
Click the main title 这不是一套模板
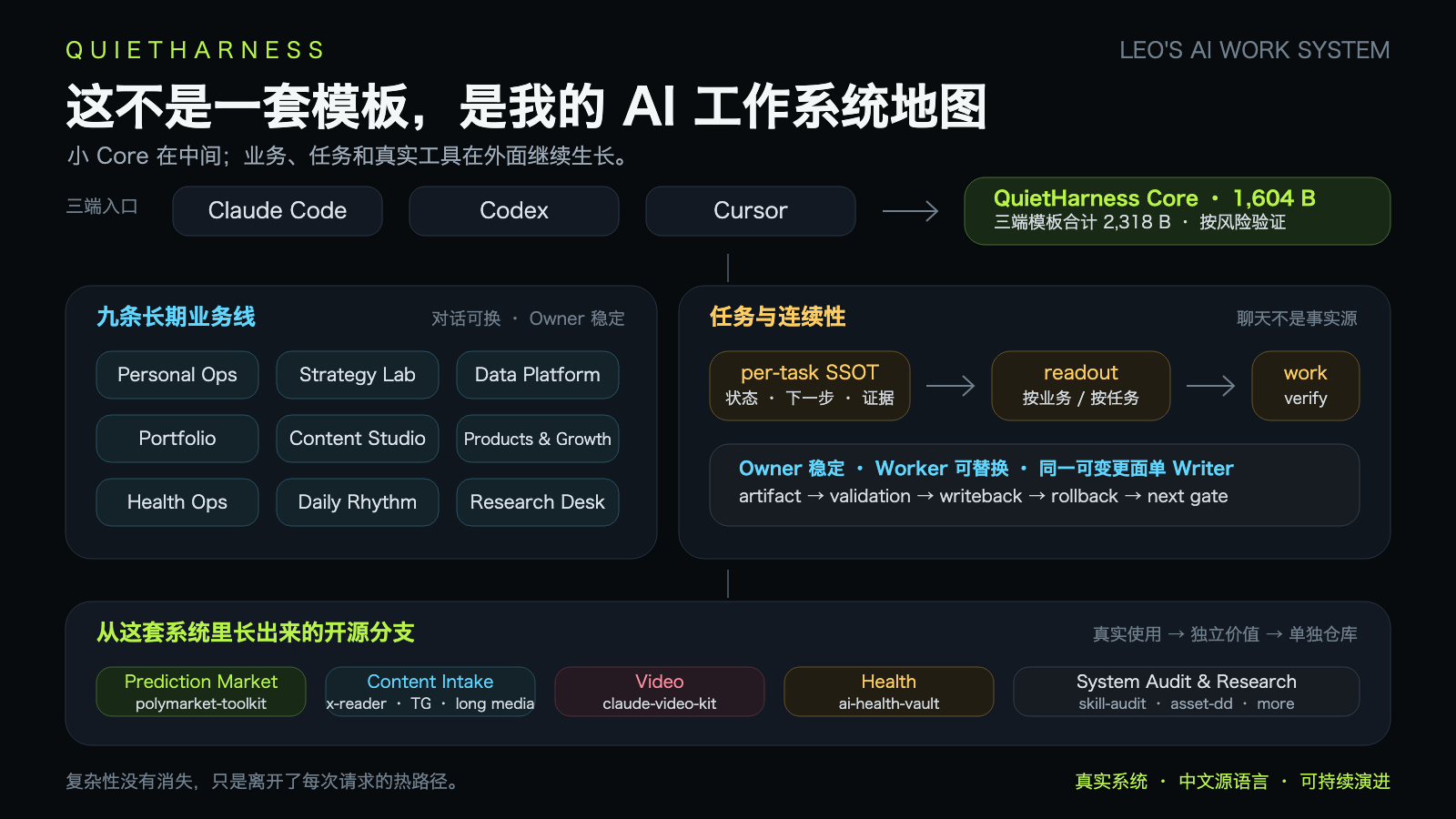click(x=526, y=106)
